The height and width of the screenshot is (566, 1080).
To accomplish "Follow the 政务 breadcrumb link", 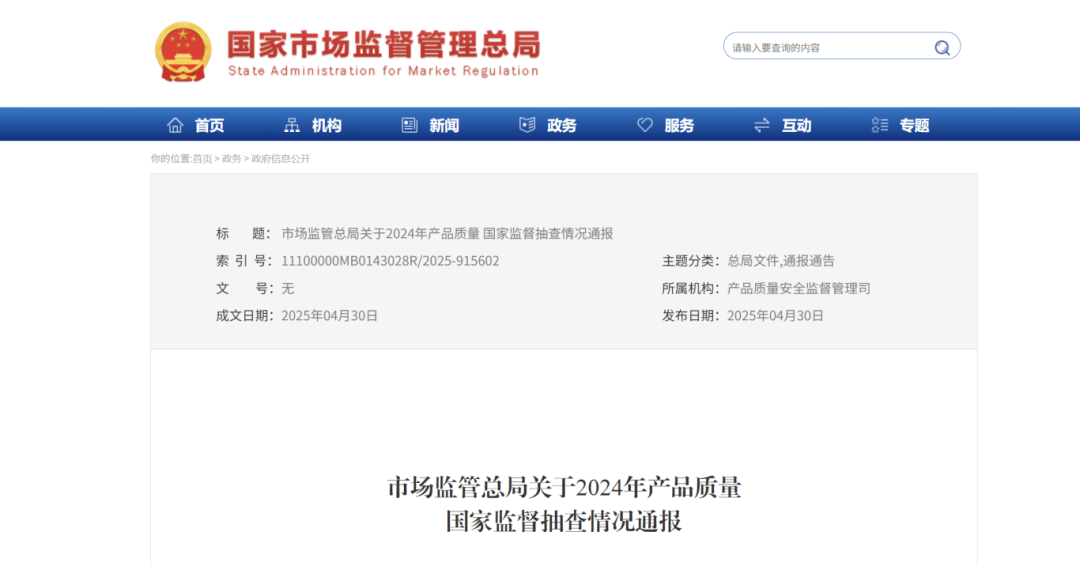I will click(231, 159).
